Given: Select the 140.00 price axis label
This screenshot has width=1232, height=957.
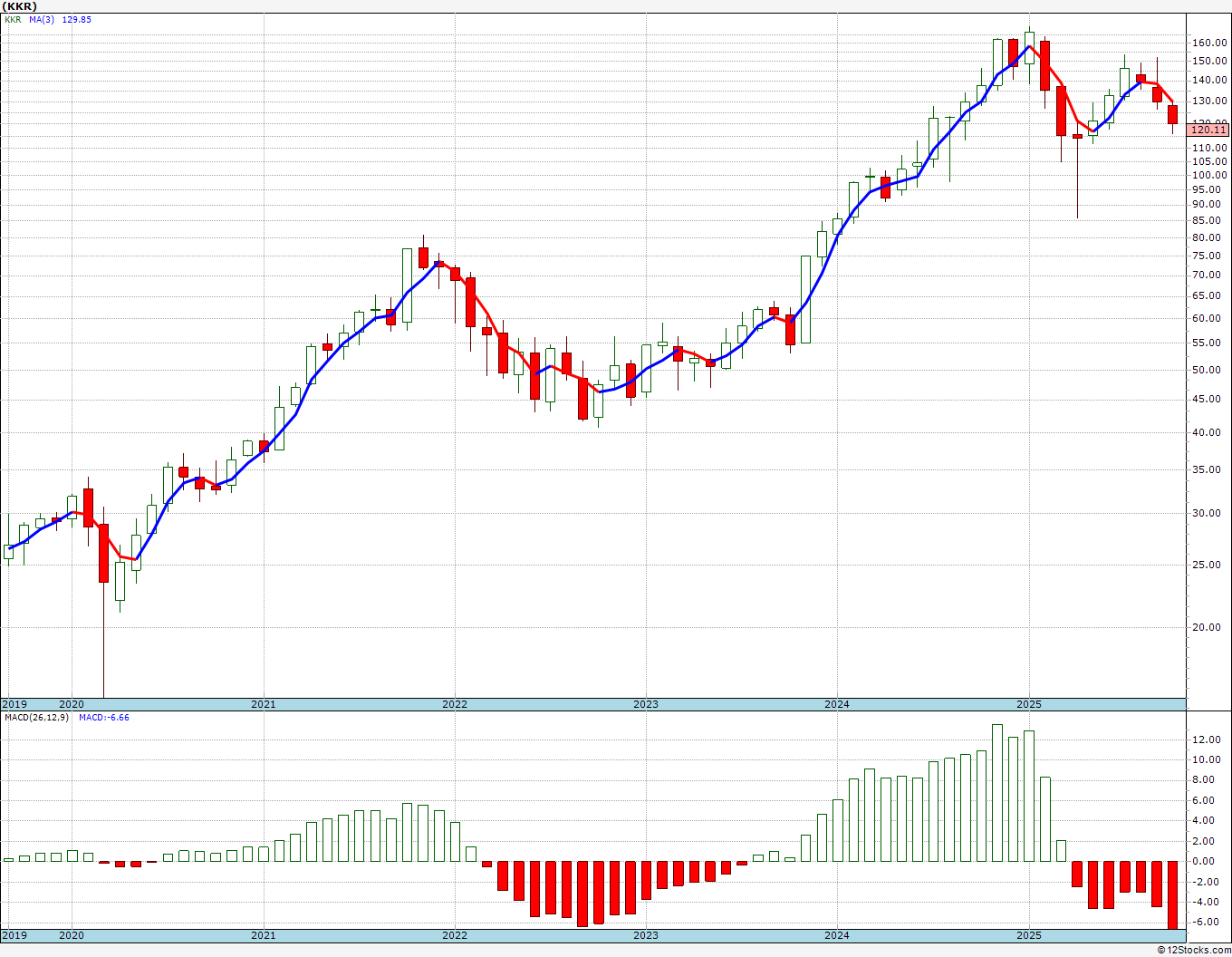Looking at the screenshot, I should pos(1208,80).
